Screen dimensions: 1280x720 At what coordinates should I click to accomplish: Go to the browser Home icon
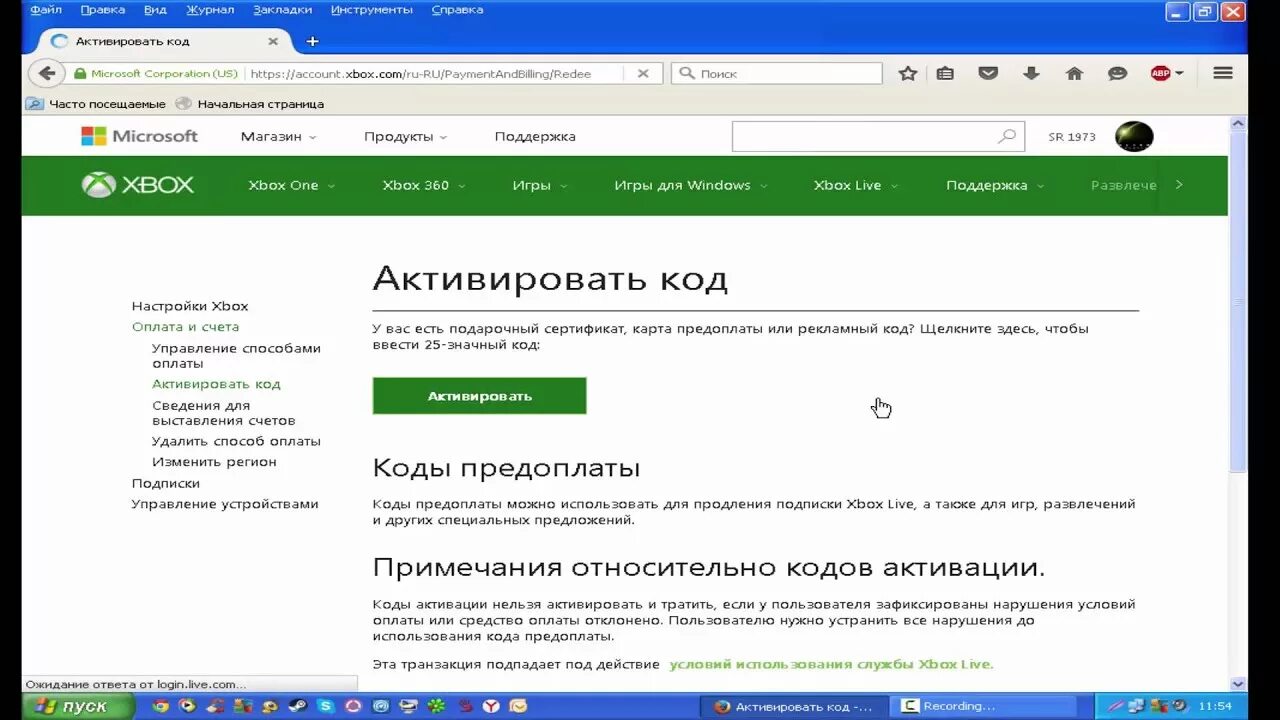click(1074, 73)
